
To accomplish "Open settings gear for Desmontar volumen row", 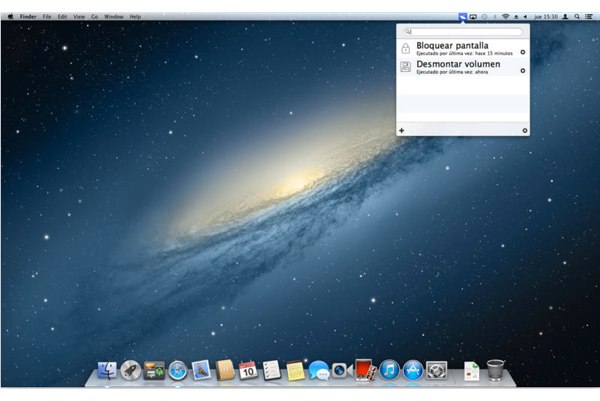I will pyautogui.click(x=523, y=71).
